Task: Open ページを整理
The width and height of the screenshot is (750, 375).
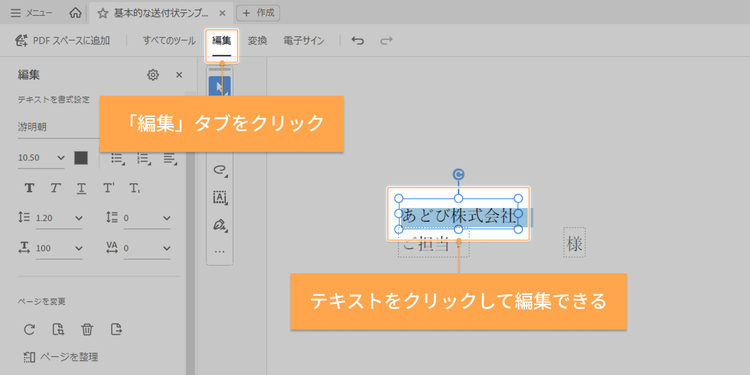Action: 61,357
